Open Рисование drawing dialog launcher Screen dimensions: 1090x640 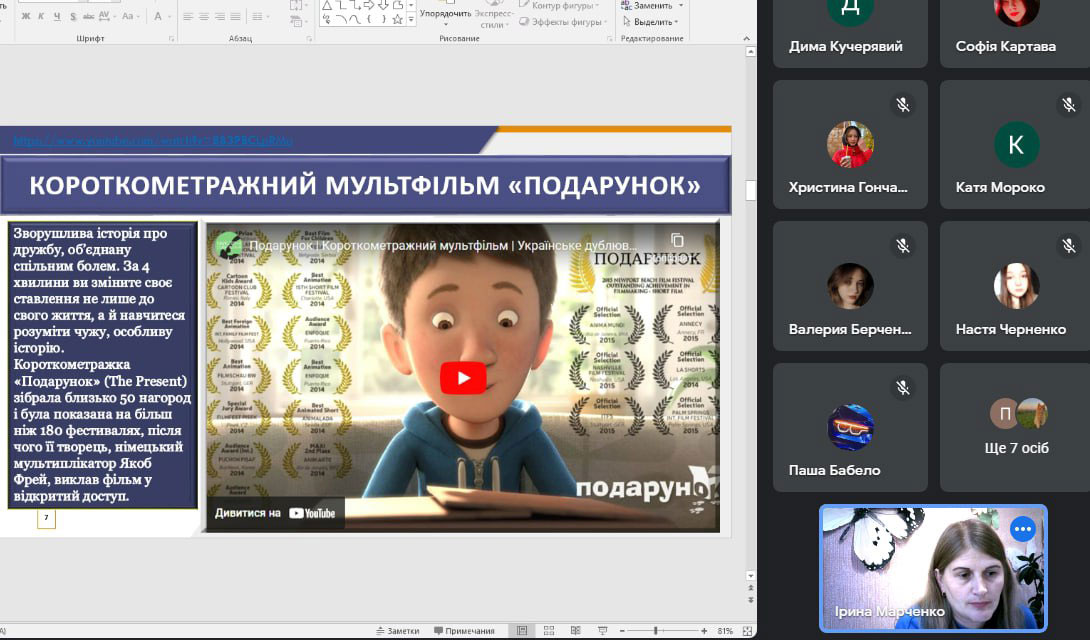tap(609, 39)
